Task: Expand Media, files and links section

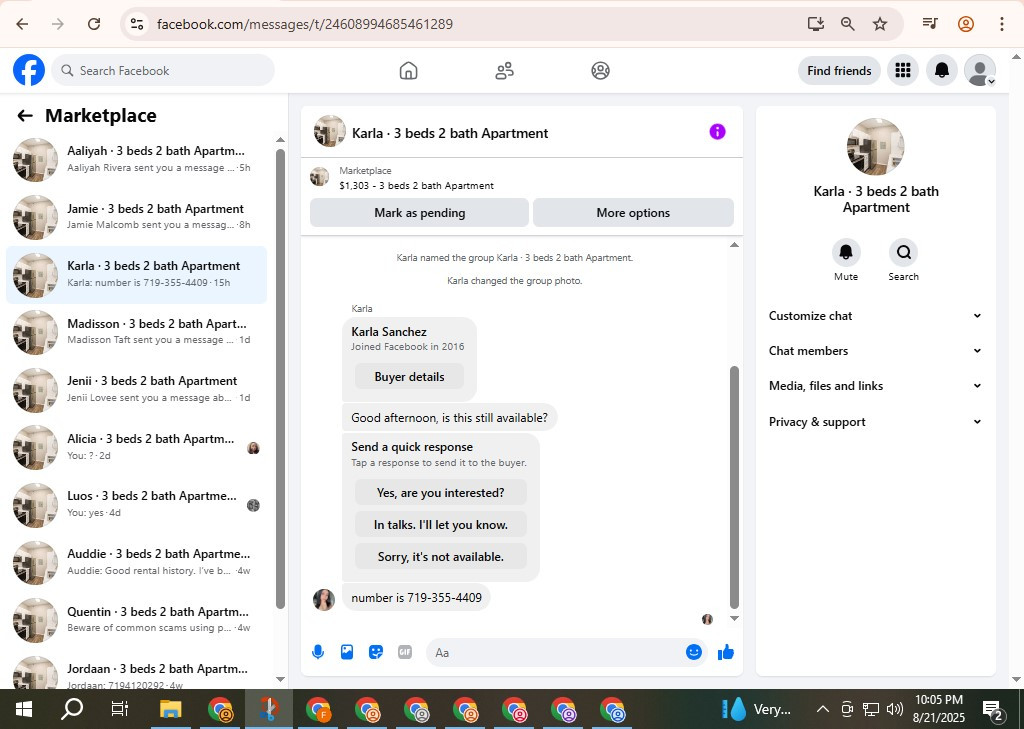Action: point(875,386)
